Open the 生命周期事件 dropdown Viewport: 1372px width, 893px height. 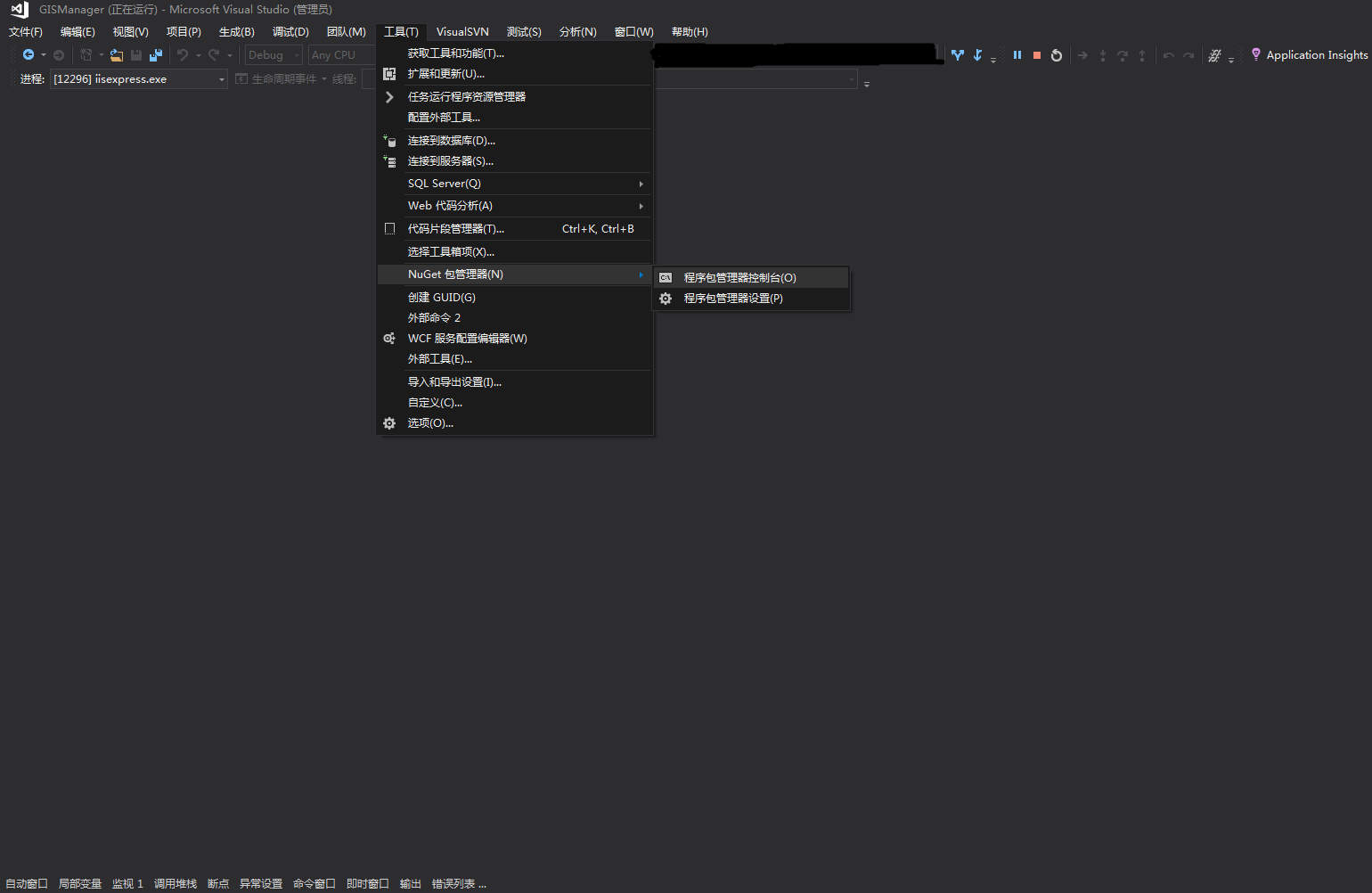point(281,79)
